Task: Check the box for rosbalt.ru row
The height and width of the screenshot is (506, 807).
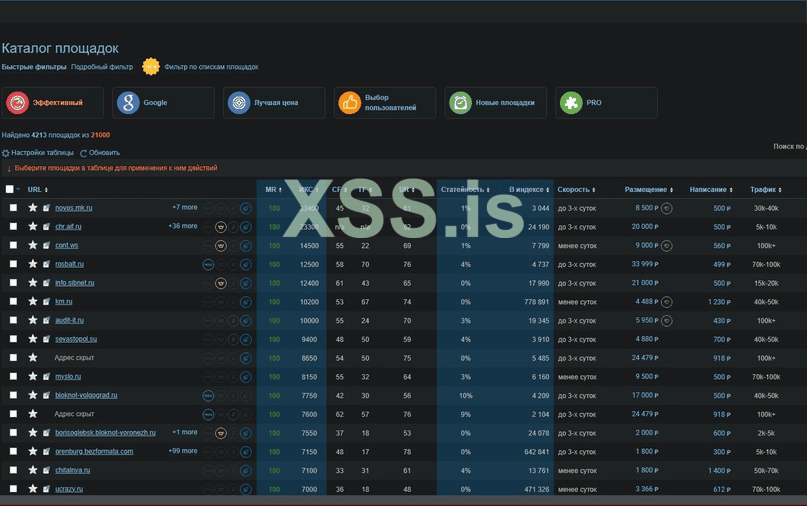Action: 13,264
